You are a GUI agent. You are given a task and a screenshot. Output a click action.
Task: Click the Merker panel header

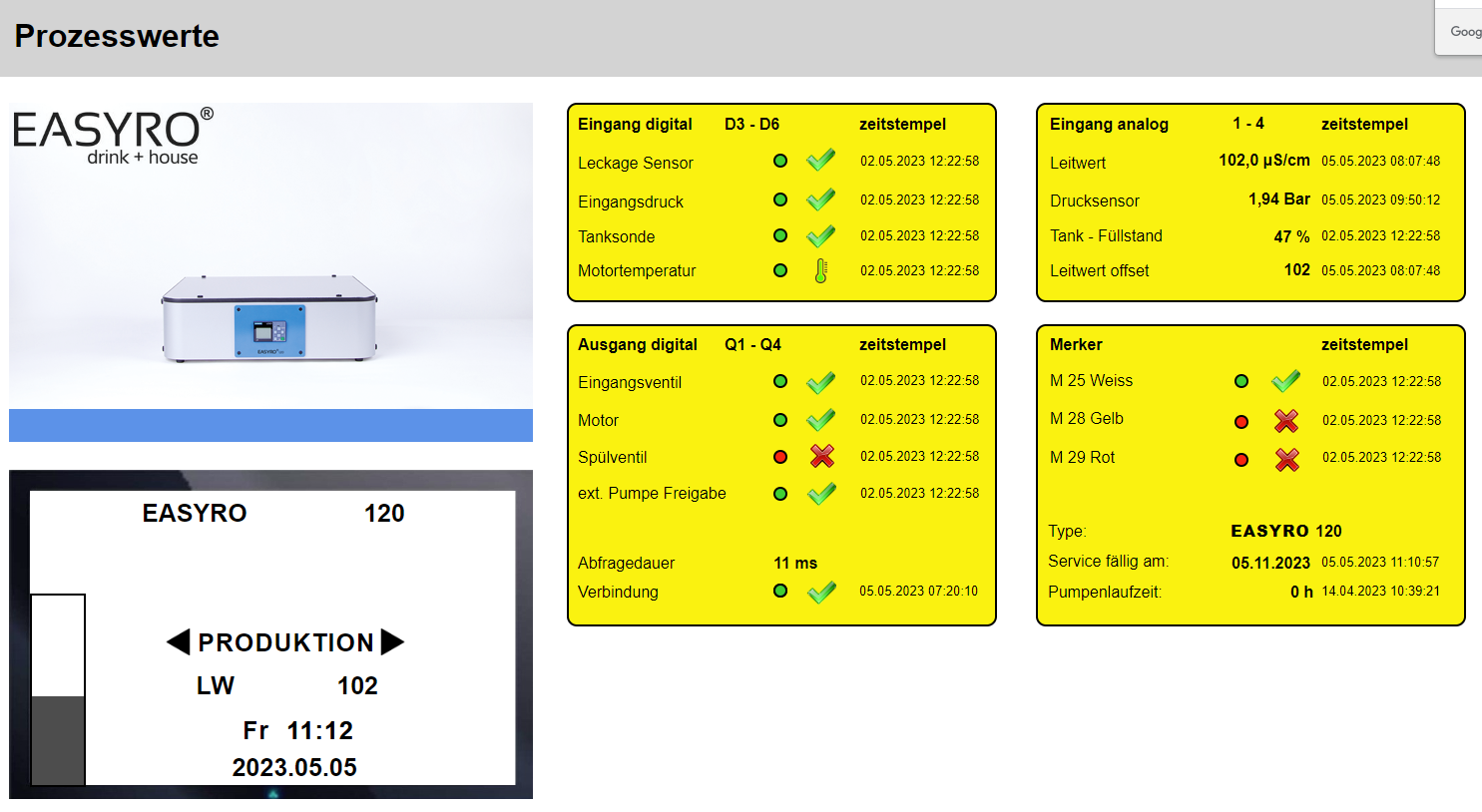[x=1076, y=344]
